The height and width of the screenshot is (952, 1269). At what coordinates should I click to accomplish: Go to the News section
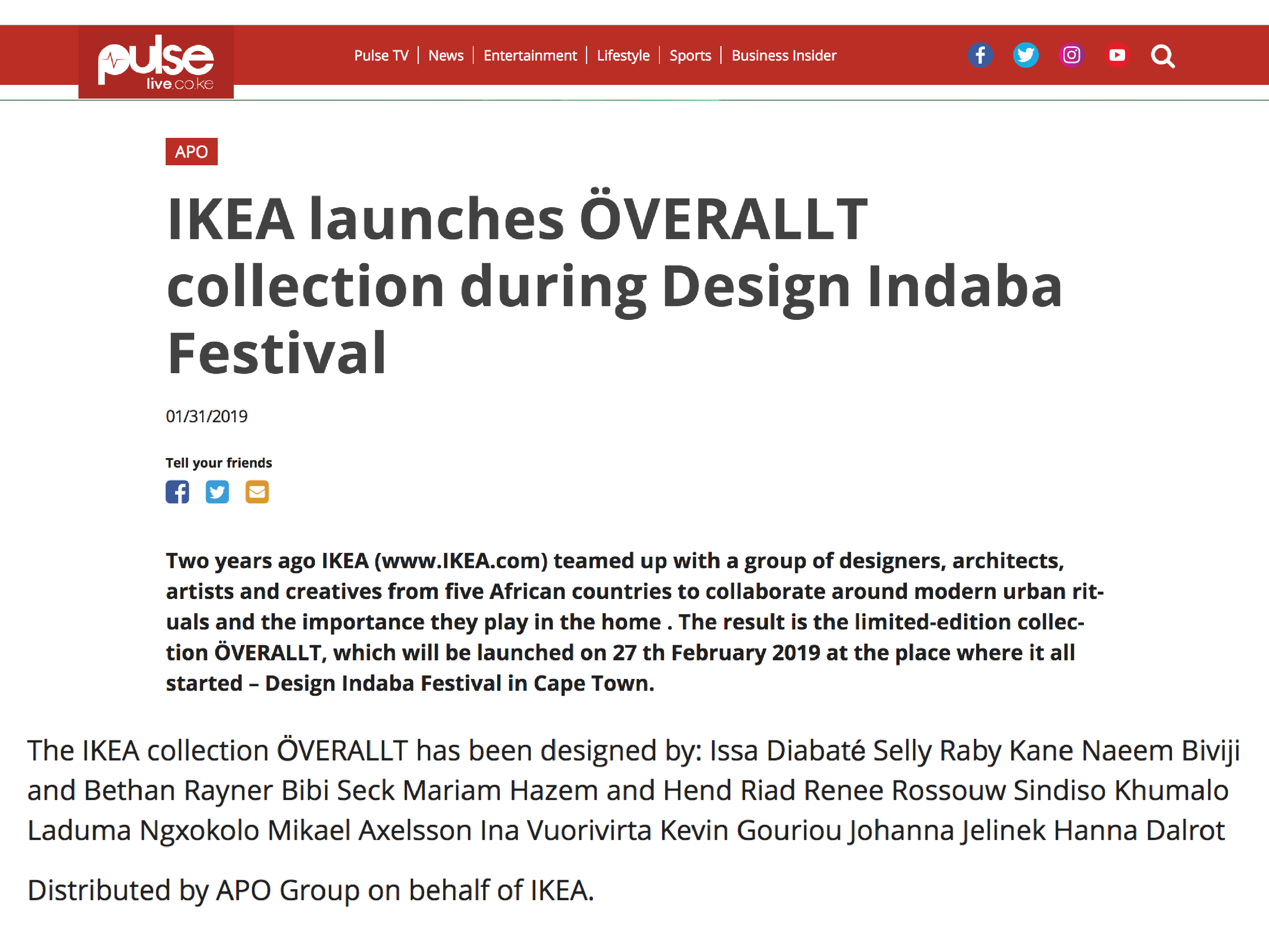click(x=446, y=56)
